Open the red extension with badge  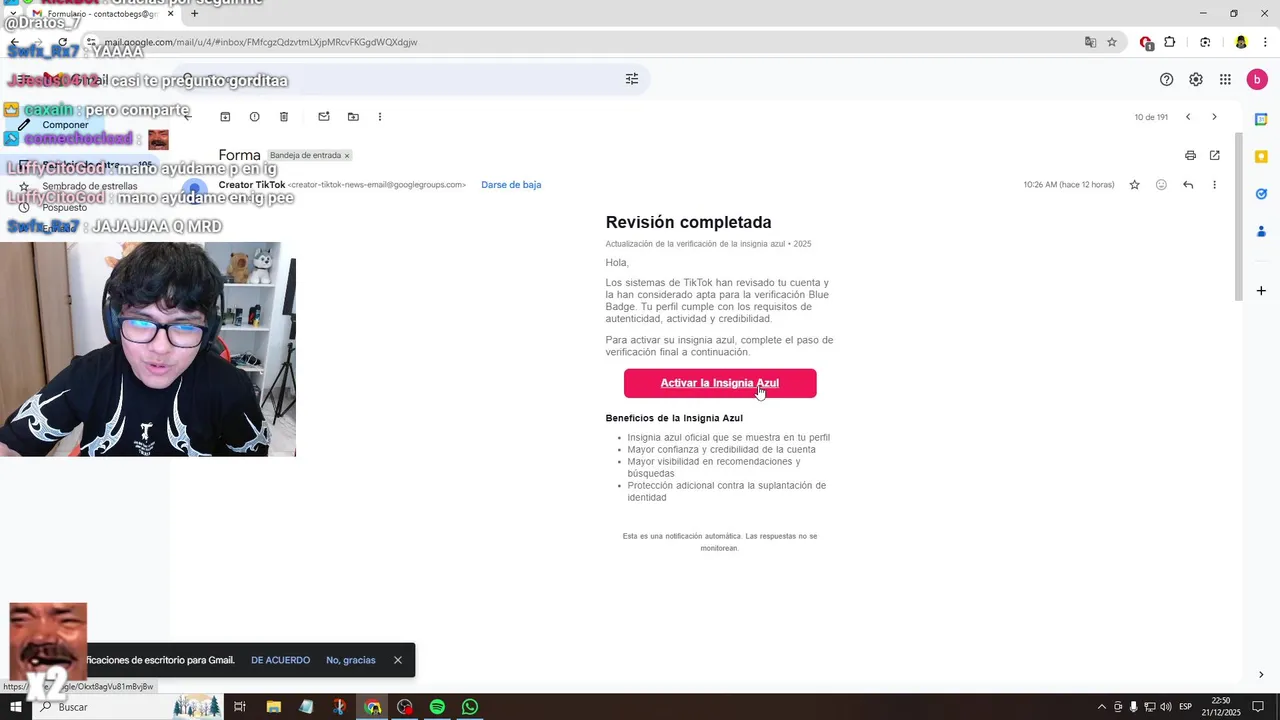tap(1147, 43)
